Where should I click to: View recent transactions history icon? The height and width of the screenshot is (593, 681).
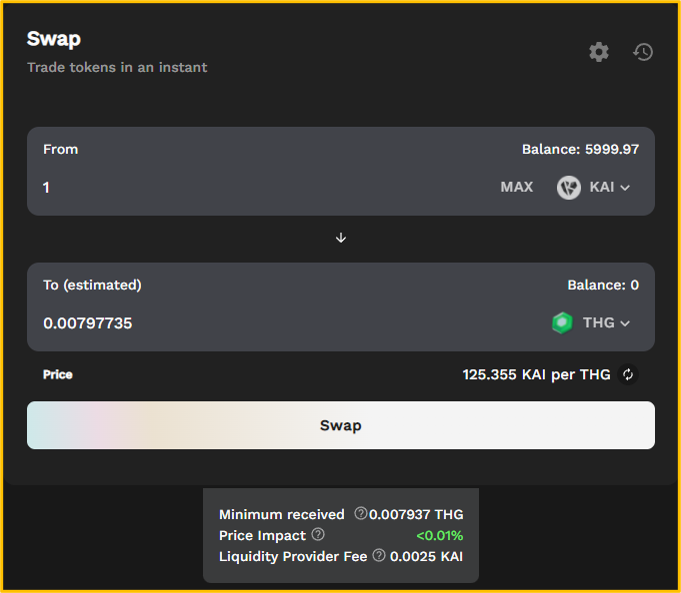point(643,52)
